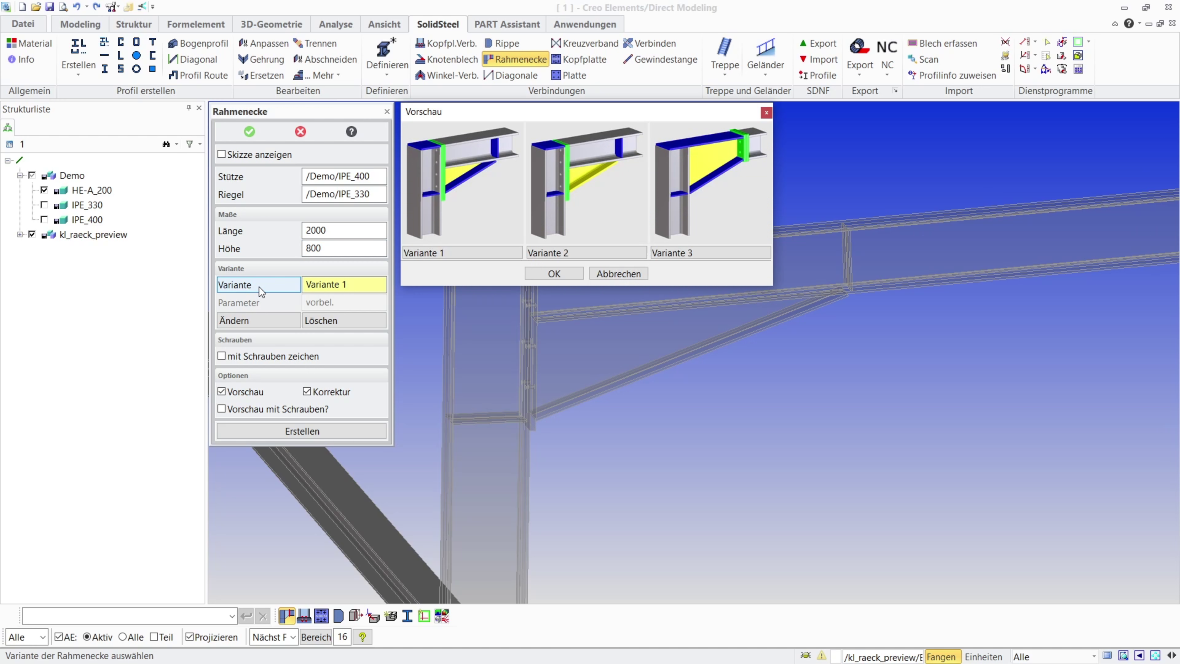Choose the Kopfplatte tool

[578, 59]
